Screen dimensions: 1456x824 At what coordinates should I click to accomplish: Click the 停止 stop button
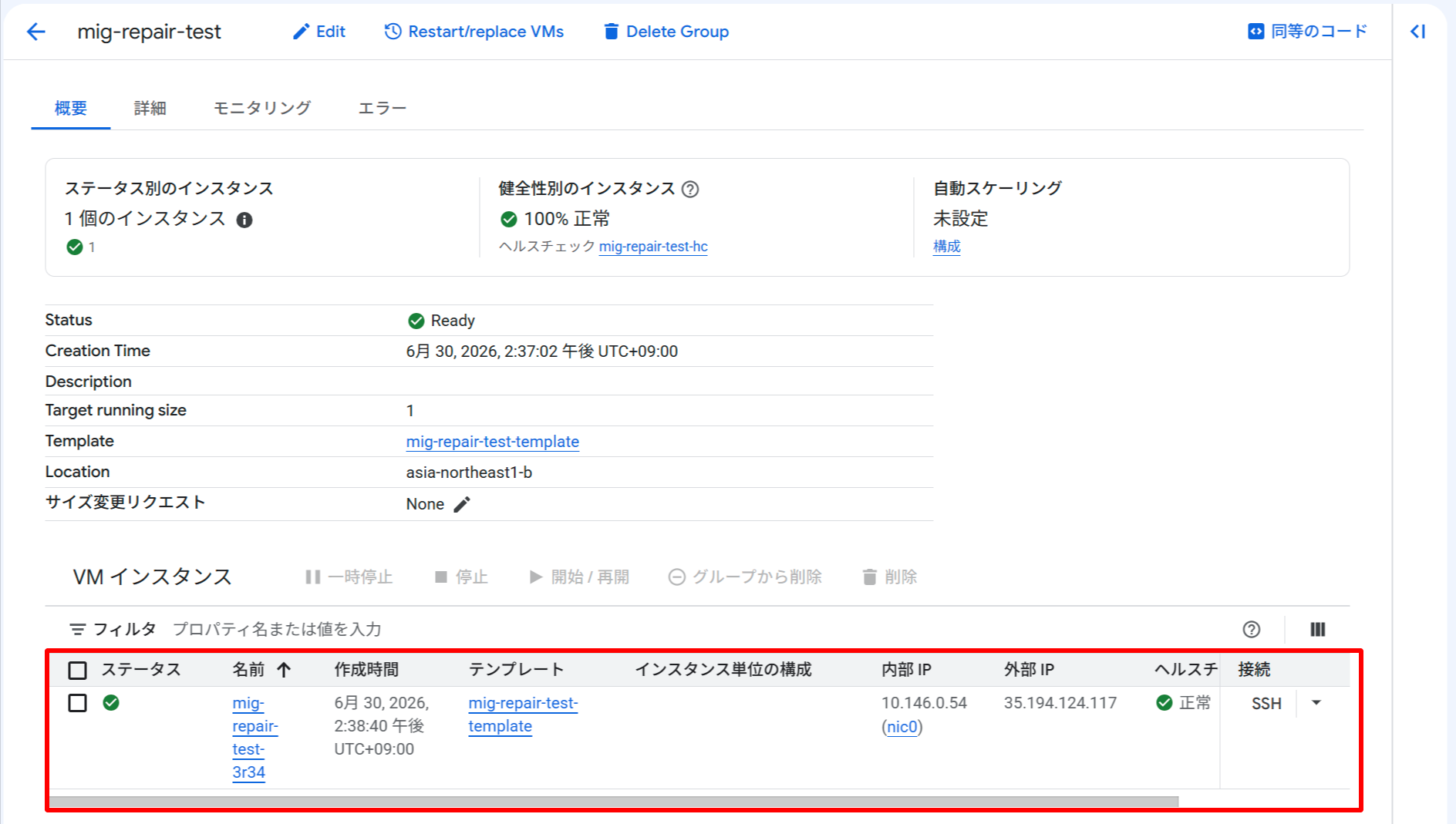coord(462,577)
